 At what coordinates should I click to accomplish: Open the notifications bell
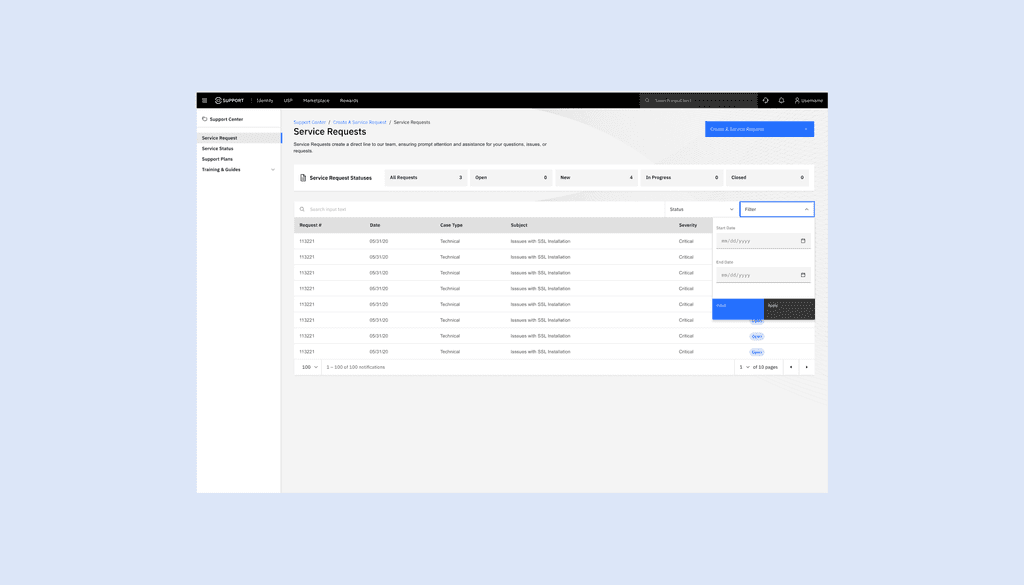point(781,101)
